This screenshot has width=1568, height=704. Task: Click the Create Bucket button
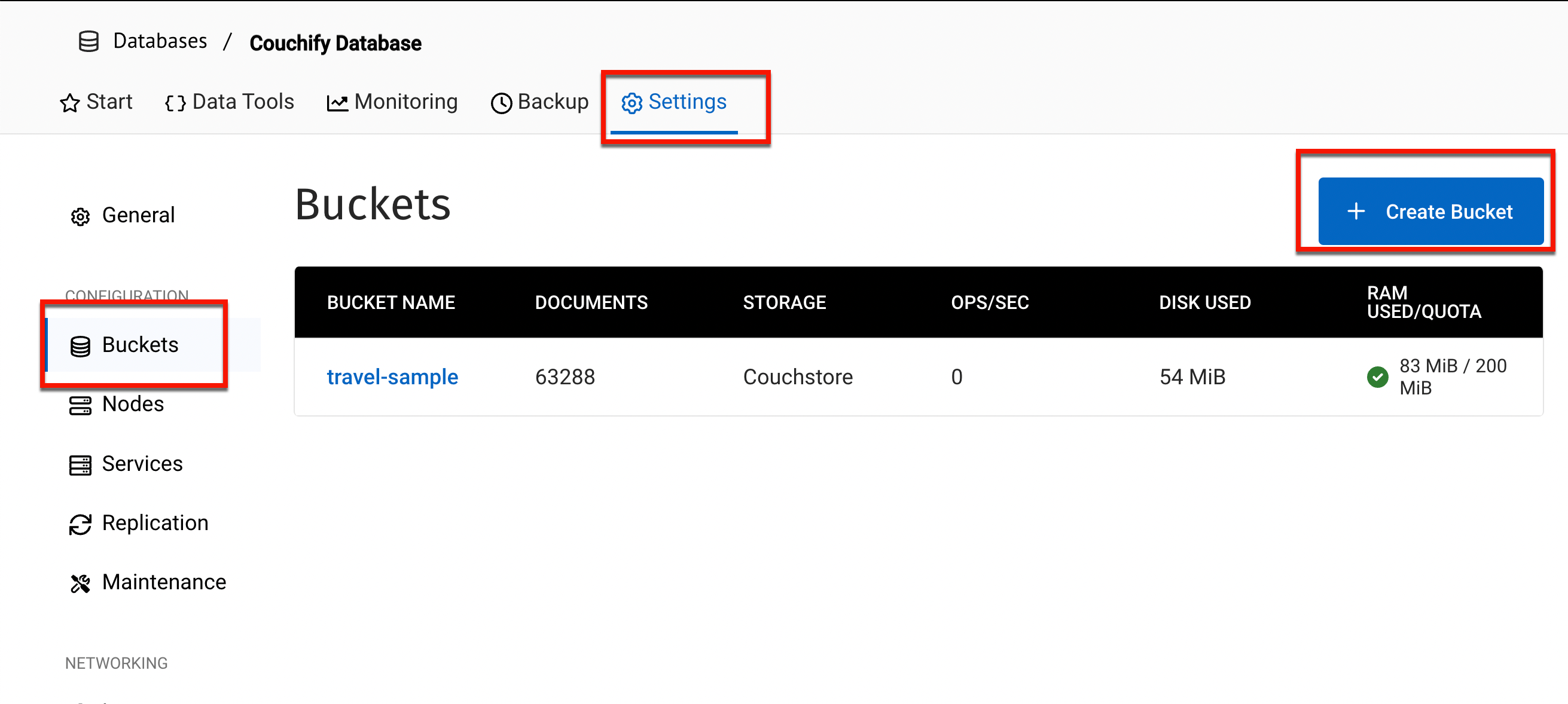pyautogui.click(x=1430, y=211)
